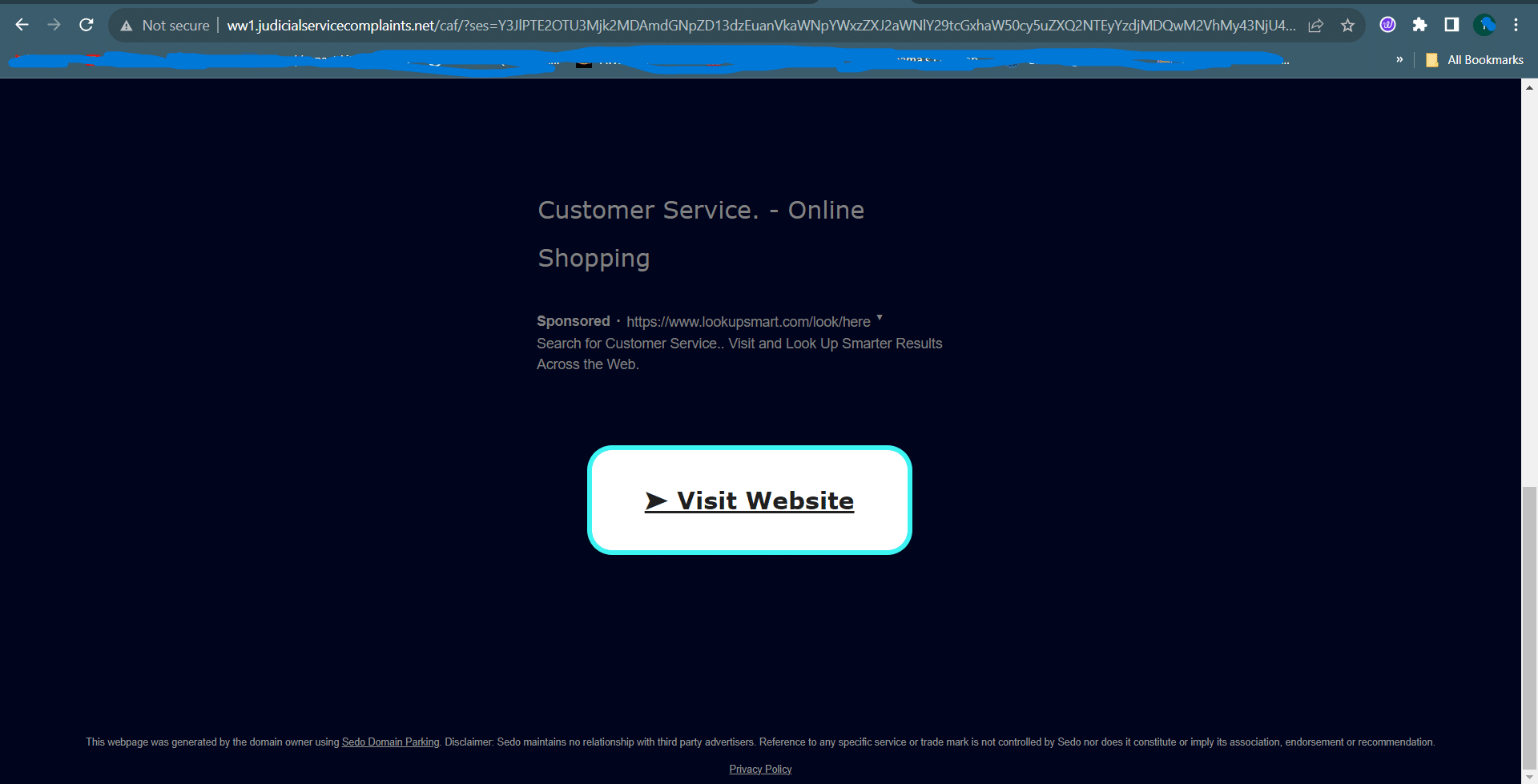Open the purple extension icon in toolbar
This screenshot has height=784, width=1538.
pyautogui.click(x=1387, y=25)
